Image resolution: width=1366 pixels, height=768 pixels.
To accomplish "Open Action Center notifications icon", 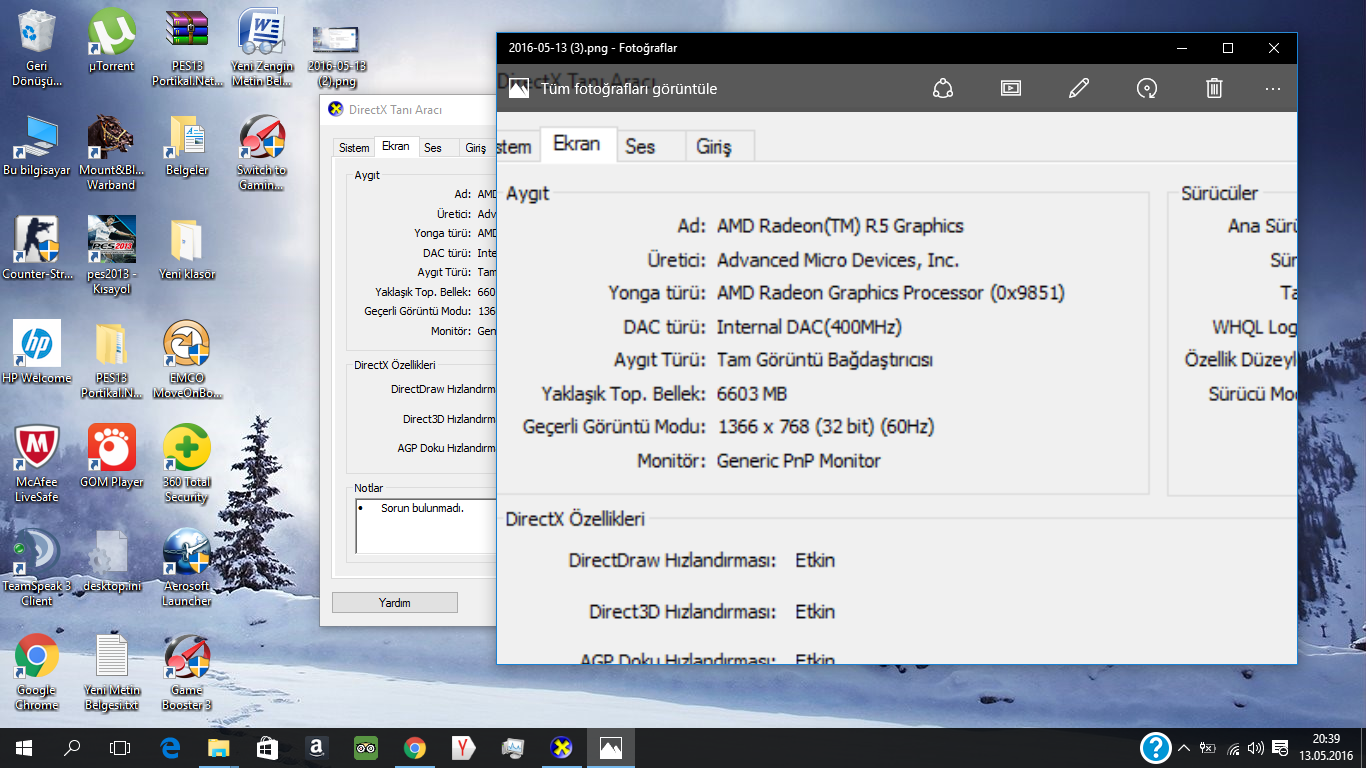I will click(x=1280, y=747).
